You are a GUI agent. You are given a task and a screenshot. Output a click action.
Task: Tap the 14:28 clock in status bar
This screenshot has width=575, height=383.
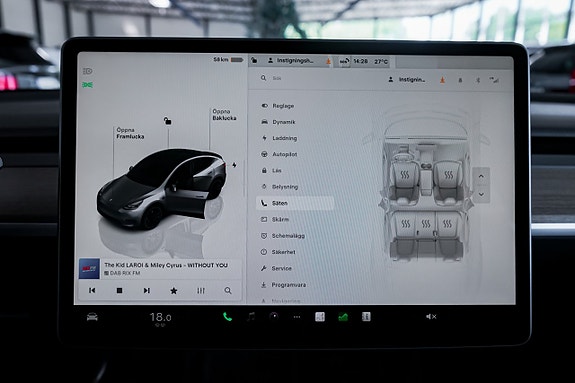360,61
